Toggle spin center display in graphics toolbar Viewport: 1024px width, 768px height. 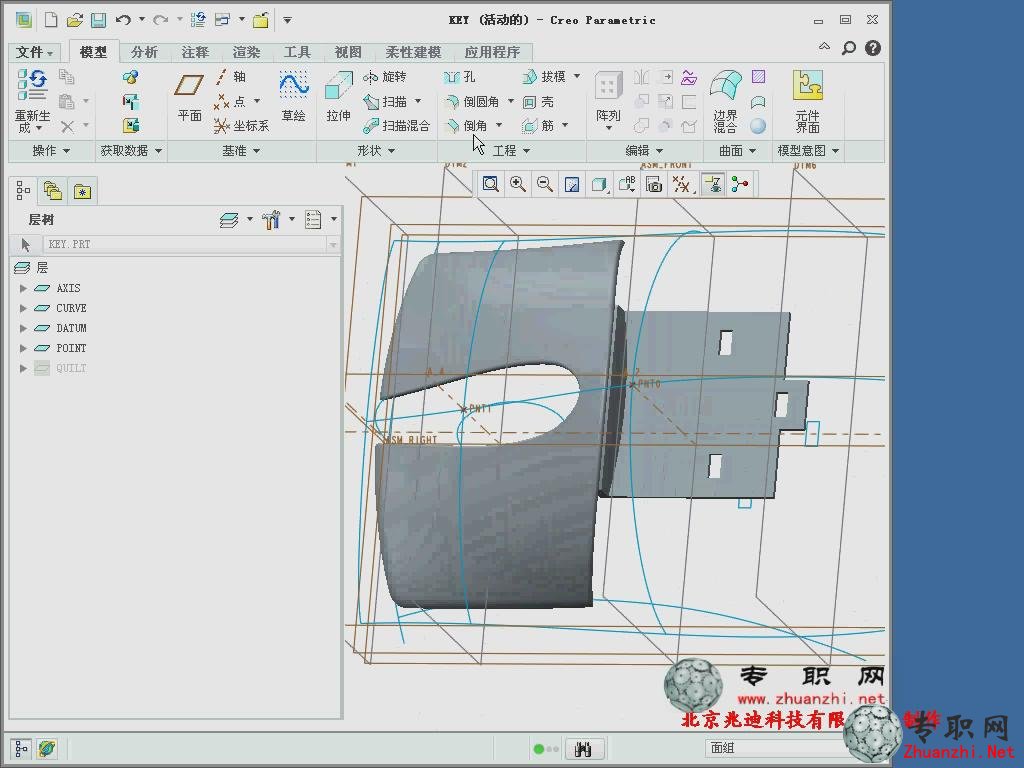[739, 185]
